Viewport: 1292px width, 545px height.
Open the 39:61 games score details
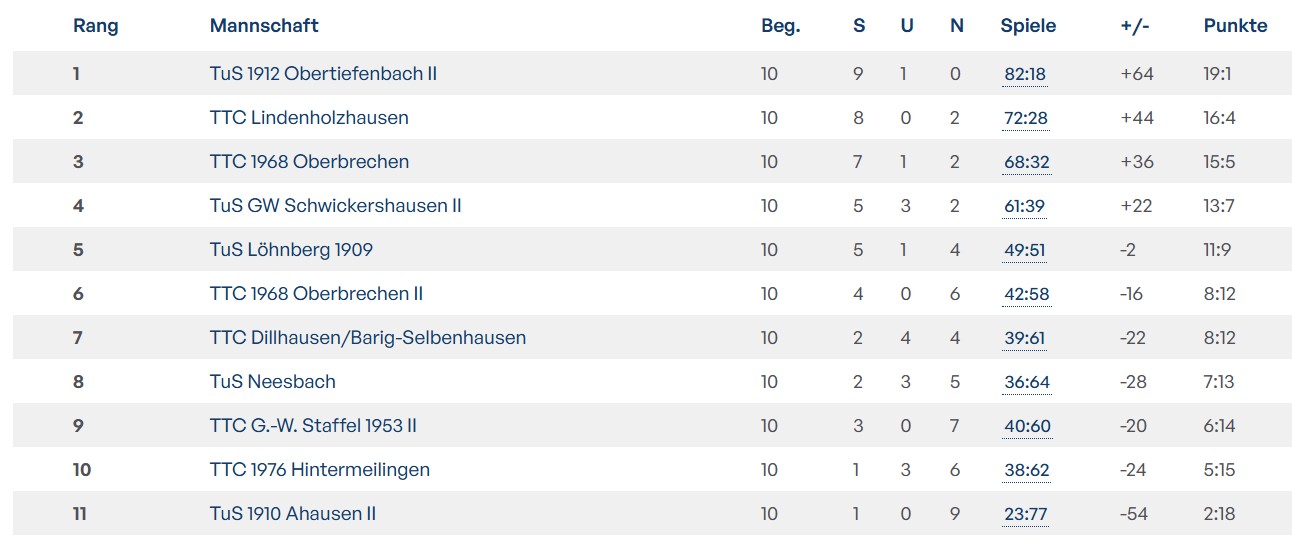pos(1024,339)
